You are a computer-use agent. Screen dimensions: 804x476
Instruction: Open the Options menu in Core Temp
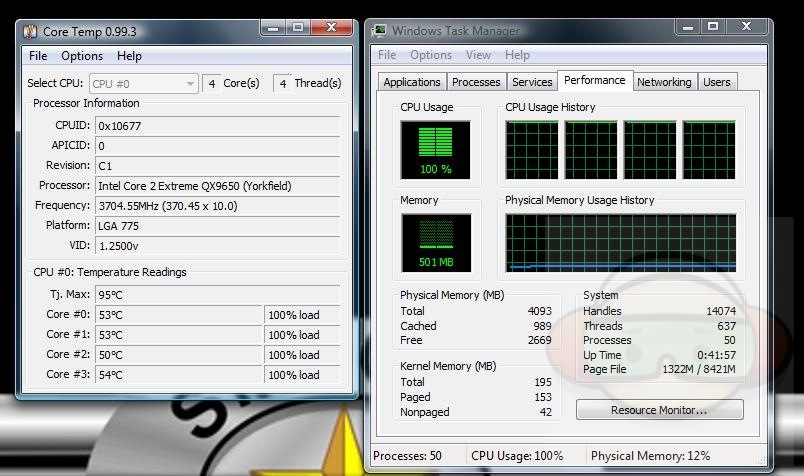point(82,56)
